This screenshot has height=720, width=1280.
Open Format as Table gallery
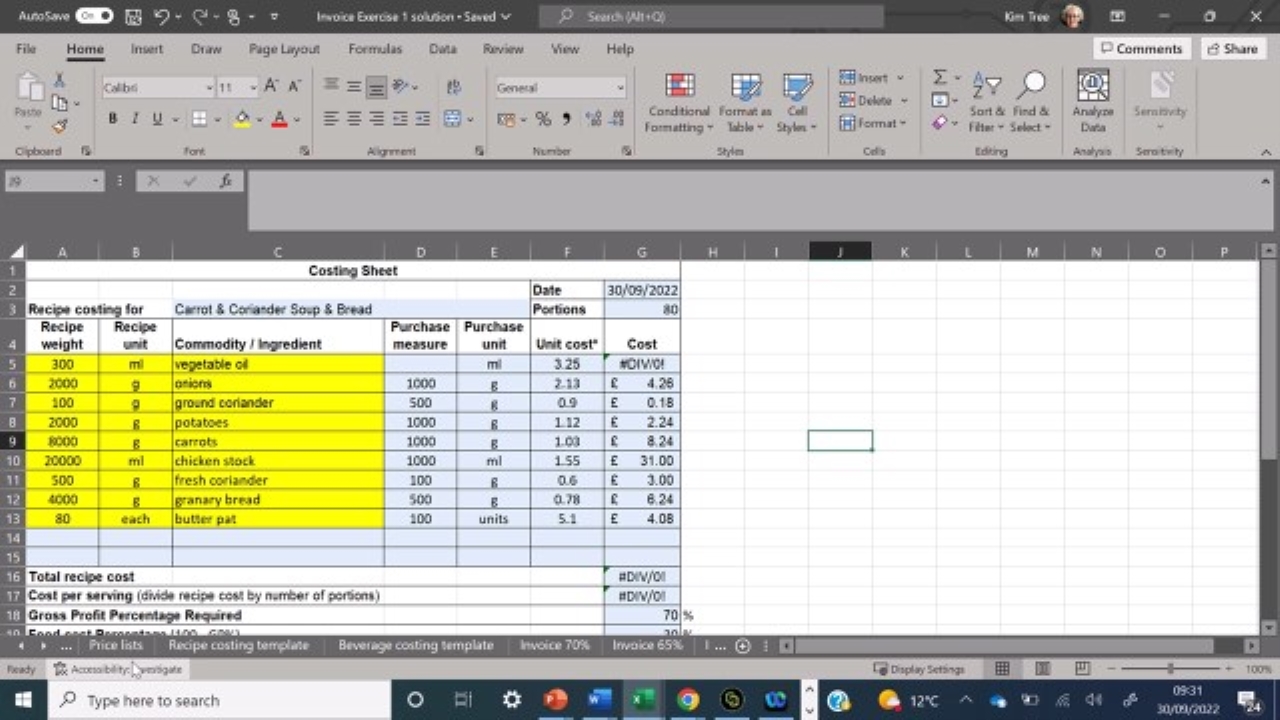pyautogui.click(x=745, y=103)
